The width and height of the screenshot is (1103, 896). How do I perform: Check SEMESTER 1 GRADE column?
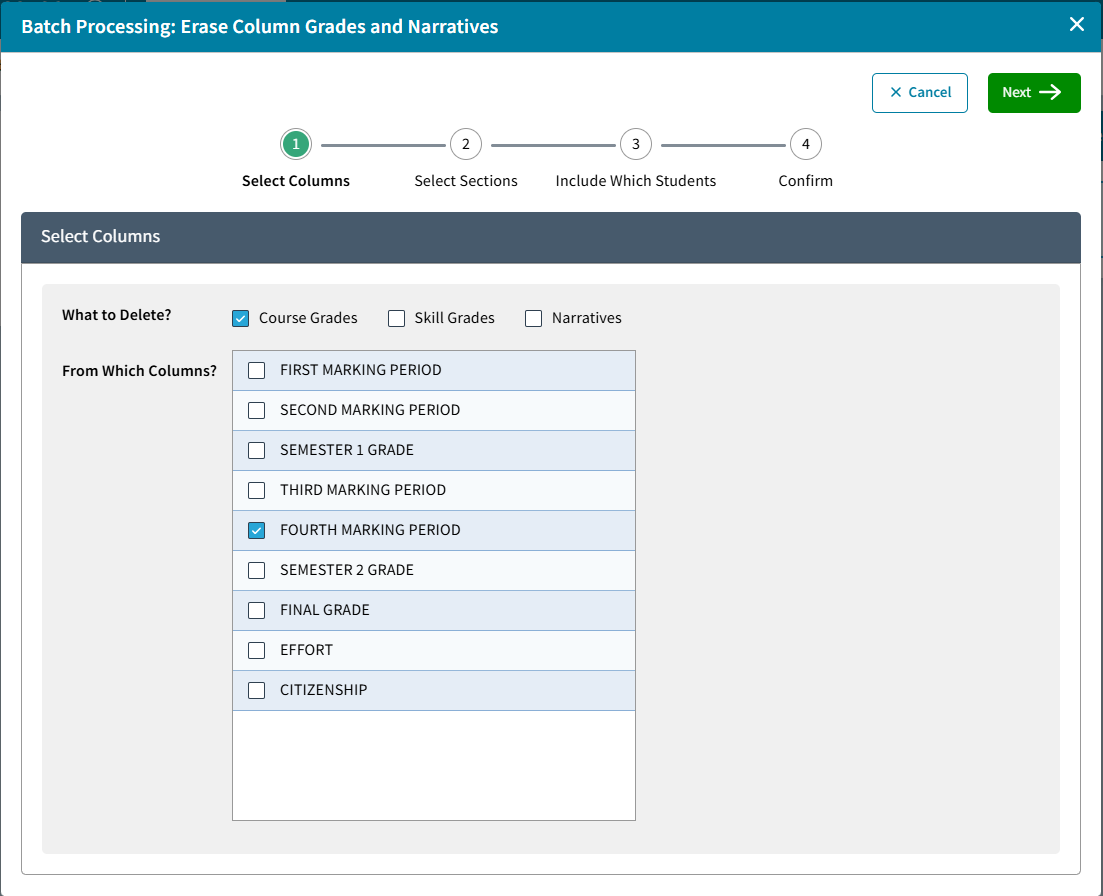257,451
